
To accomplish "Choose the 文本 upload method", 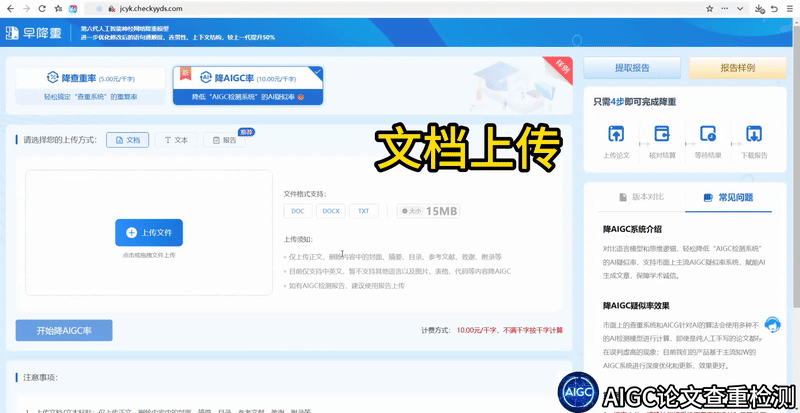I will [x=176, y=140].
